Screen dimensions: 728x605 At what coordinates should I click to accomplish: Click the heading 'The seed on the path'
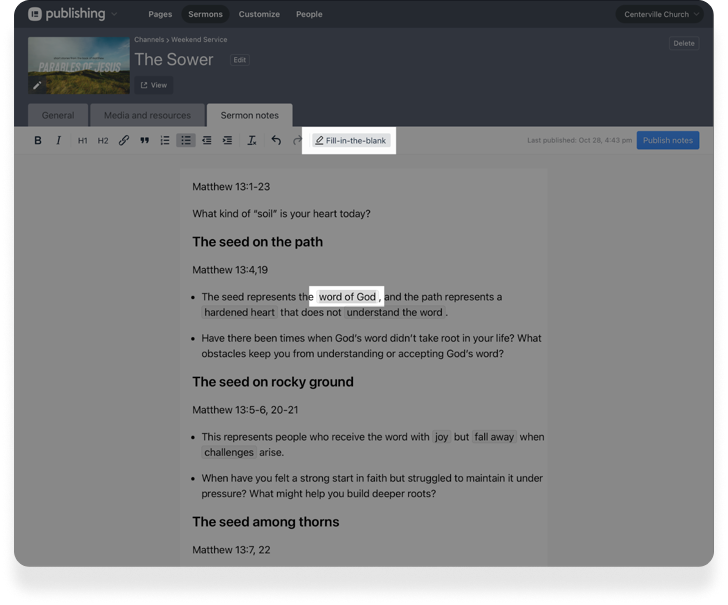click(x=258, y=242)
